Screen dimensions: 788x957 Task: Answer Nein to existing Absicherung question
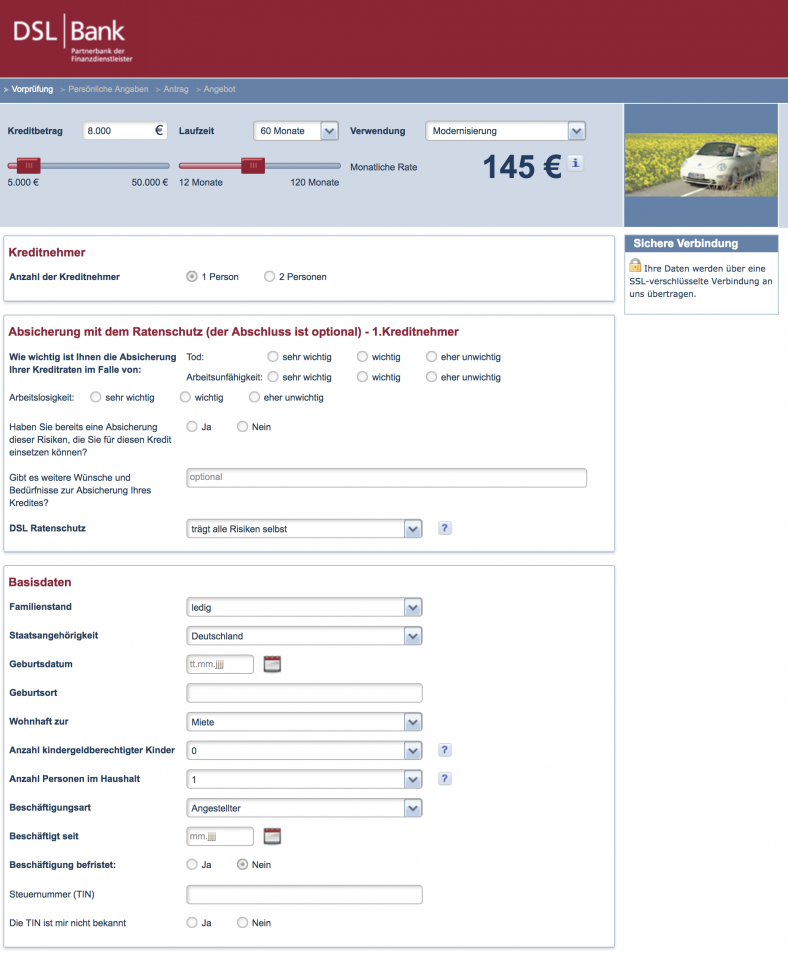pyautogui.click(x=242, y=427)
